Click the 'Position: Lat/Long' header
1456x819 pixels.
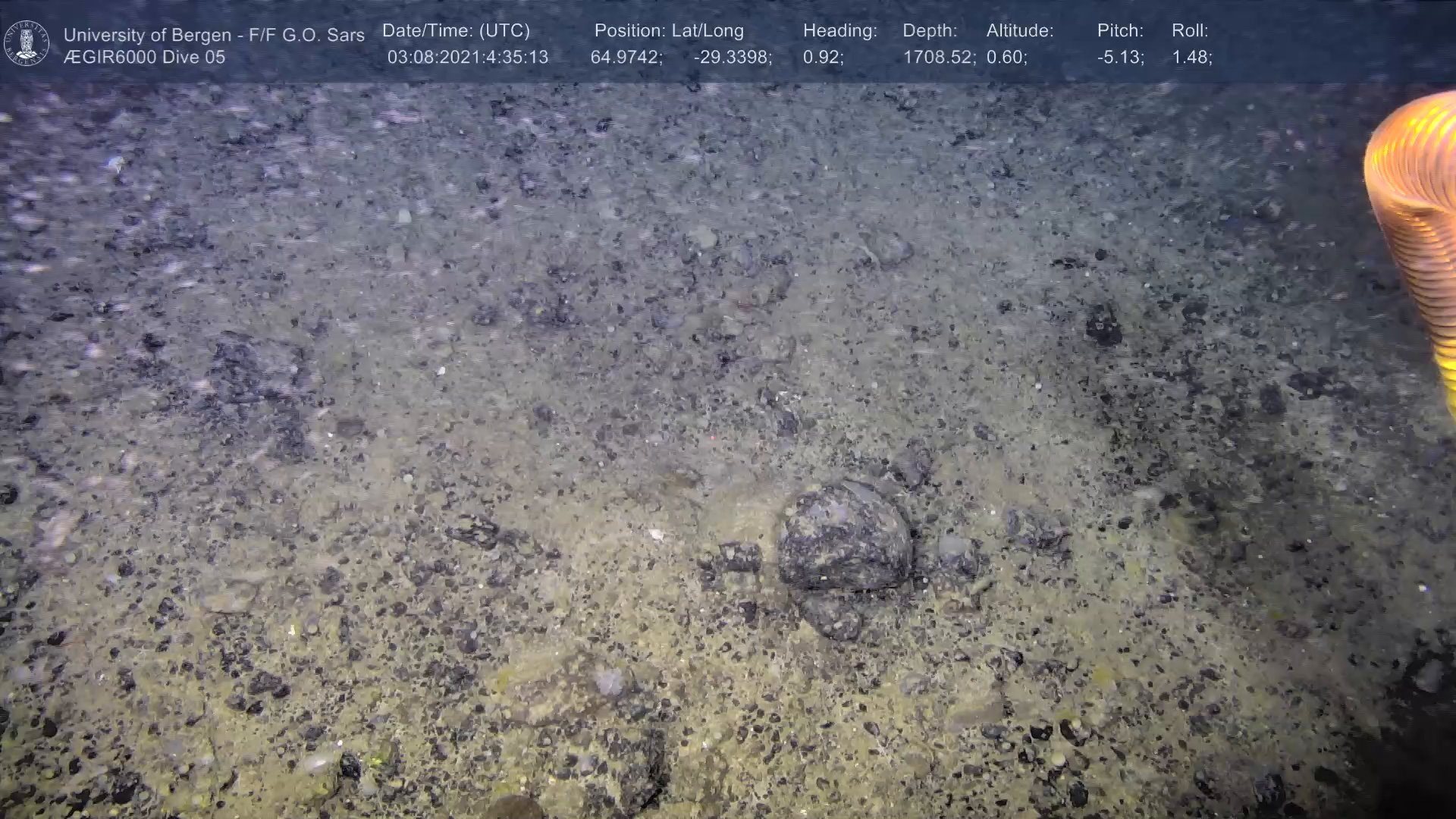669,31
